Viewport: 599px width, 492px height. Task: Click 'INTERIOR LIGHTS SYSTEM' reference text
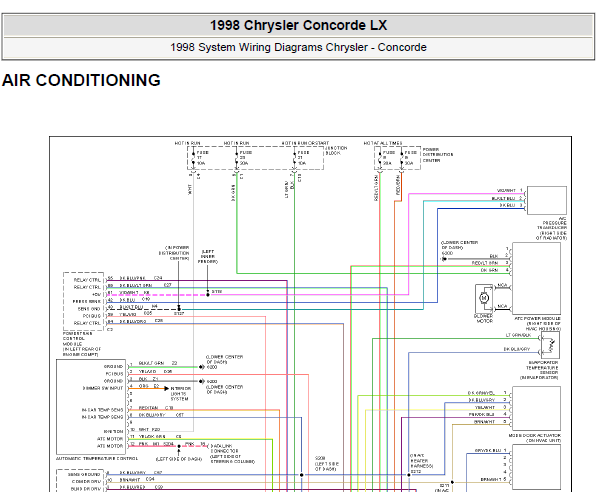(x=180, y=394)
